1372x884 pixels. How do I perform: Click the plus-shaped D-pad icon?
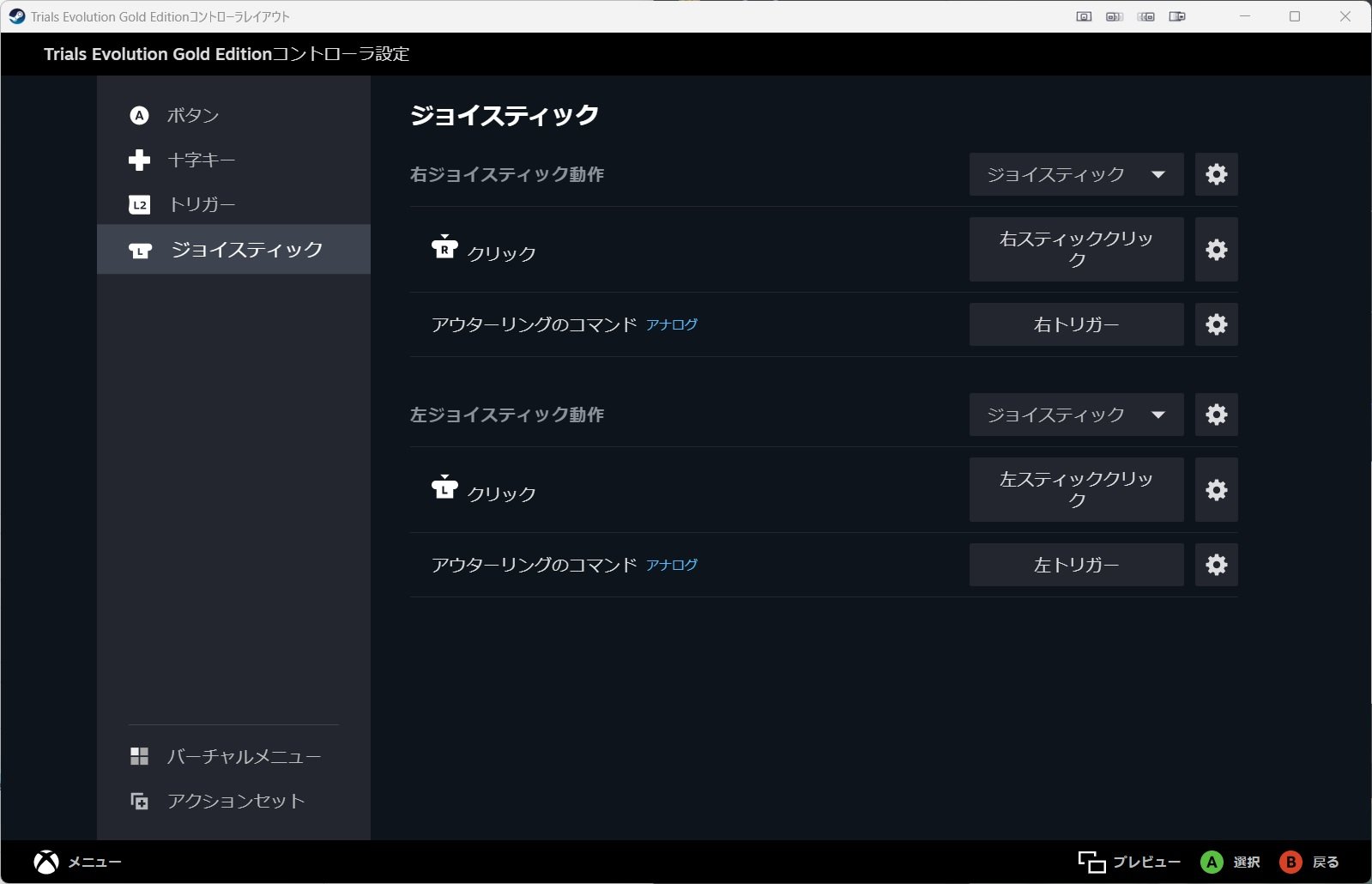(139, 160)
